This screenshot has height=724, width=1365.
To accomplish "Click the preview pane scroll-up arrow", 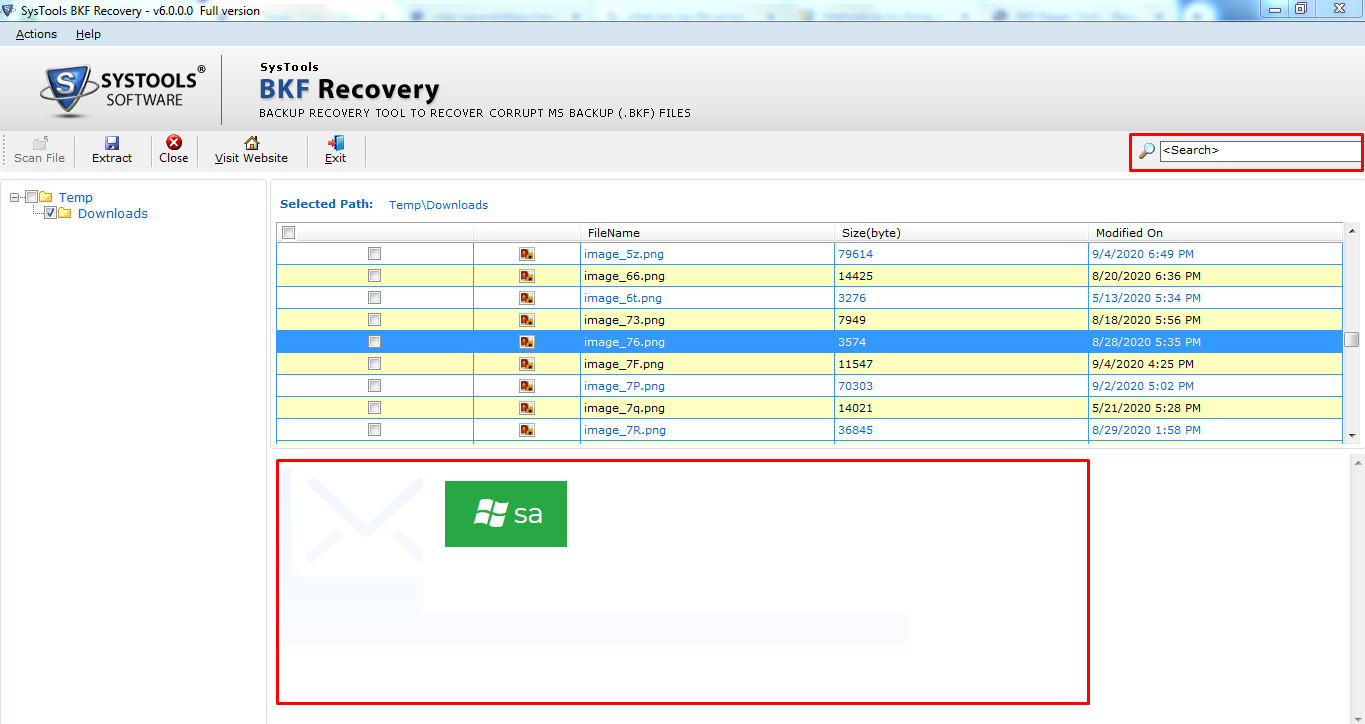I will (x=1357, y=463).
